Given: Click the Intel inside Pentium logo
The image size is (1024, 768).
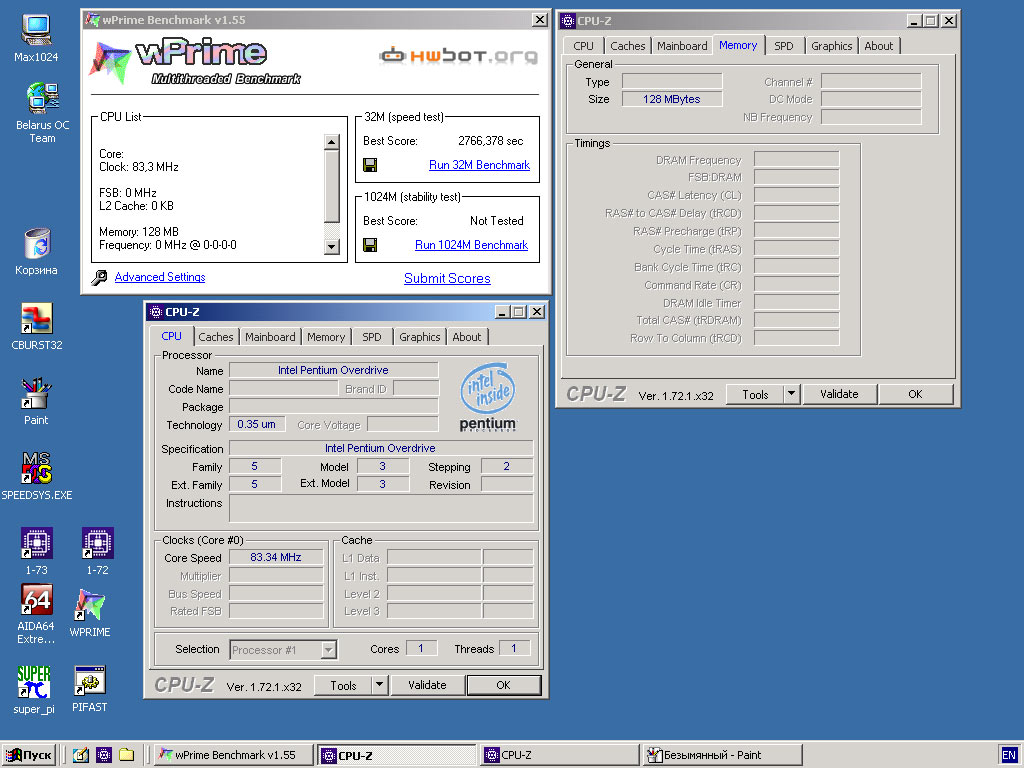Looking at the screenshot, I should [x=488, y=397].
